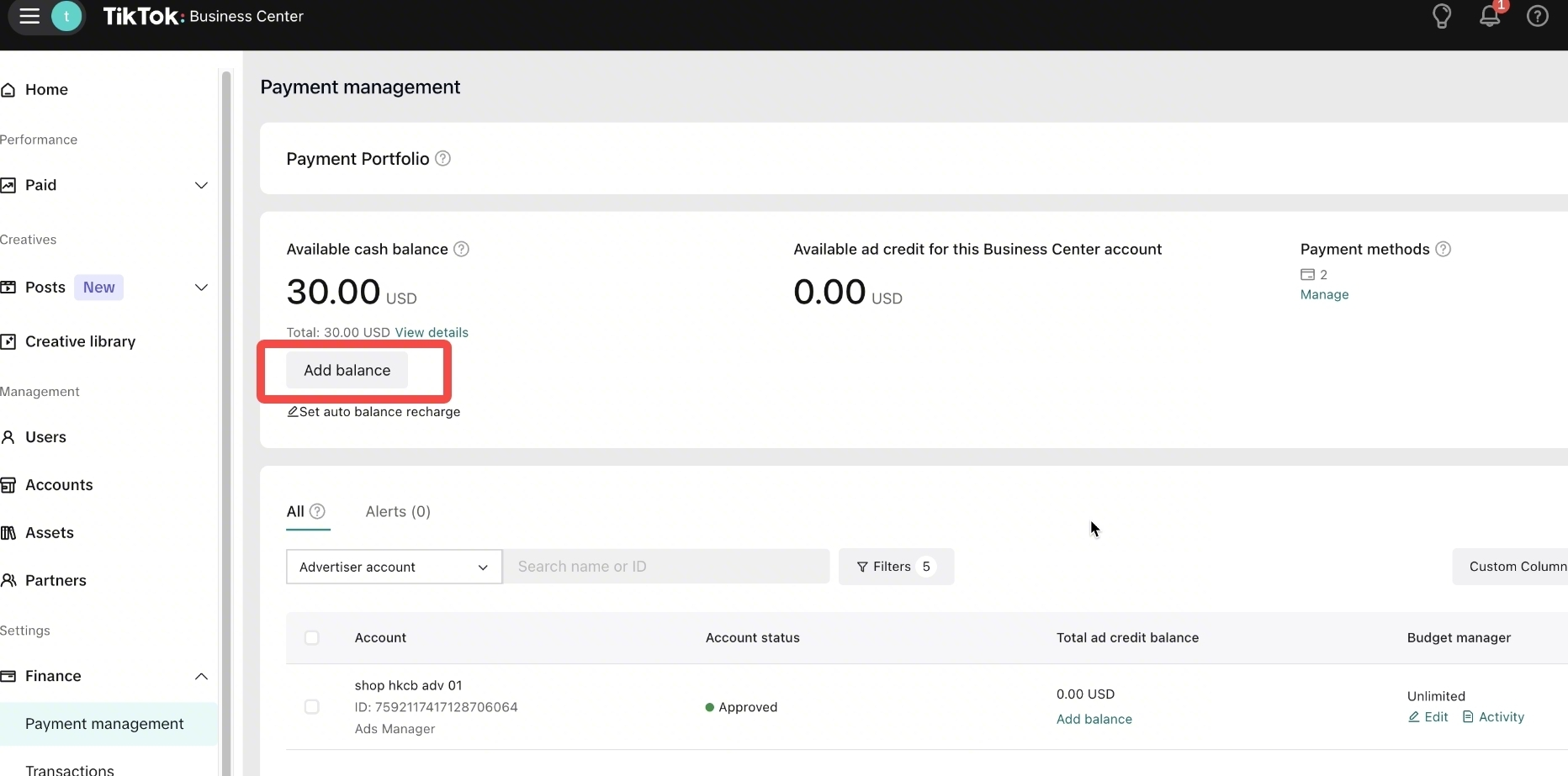Open the notifications bell

pyautogui.click(x=1490, y=16)
